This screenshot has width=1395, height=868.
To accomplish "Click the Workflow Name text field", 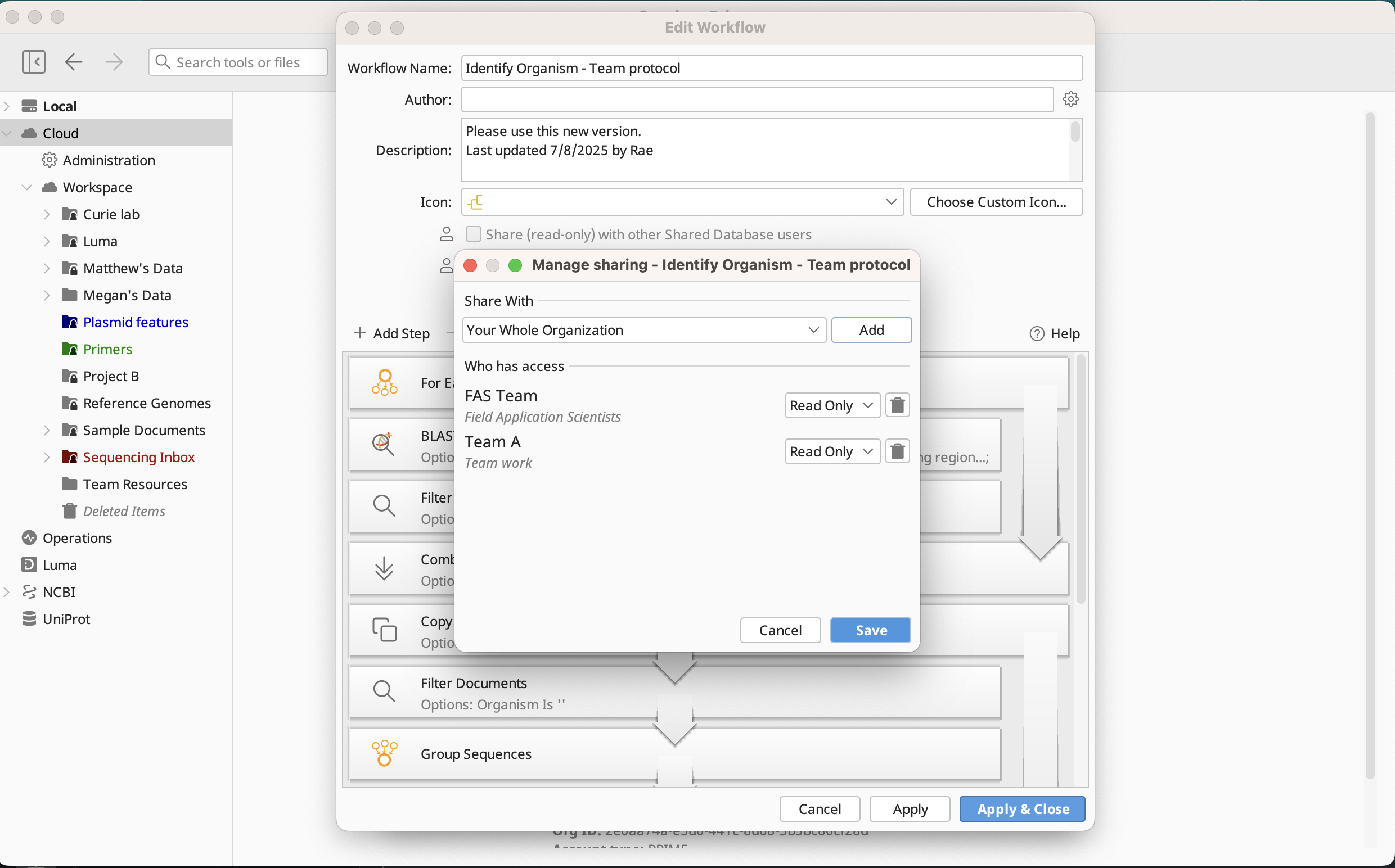I will [771, 69].
